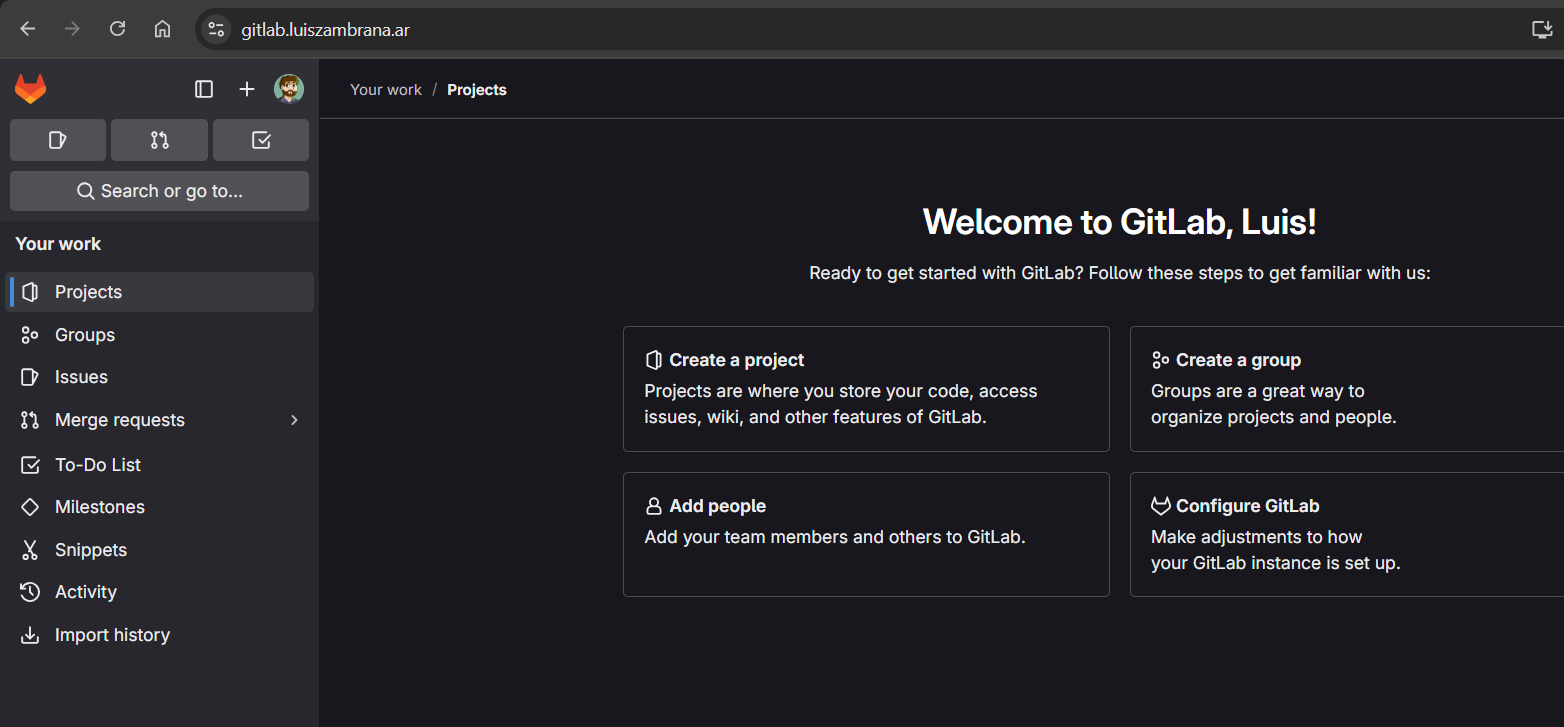Click the to-do items shortcut icon
This screenshot has height=727, width=1564.
(261, 140)
